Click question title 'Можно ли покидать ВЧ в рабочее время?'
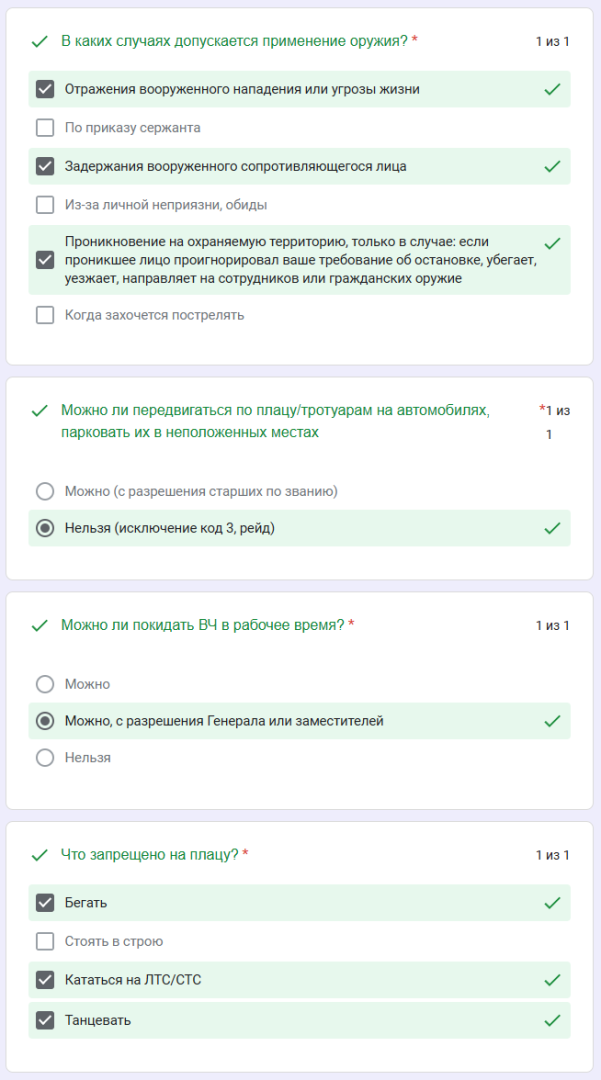 tap(202, 625)
